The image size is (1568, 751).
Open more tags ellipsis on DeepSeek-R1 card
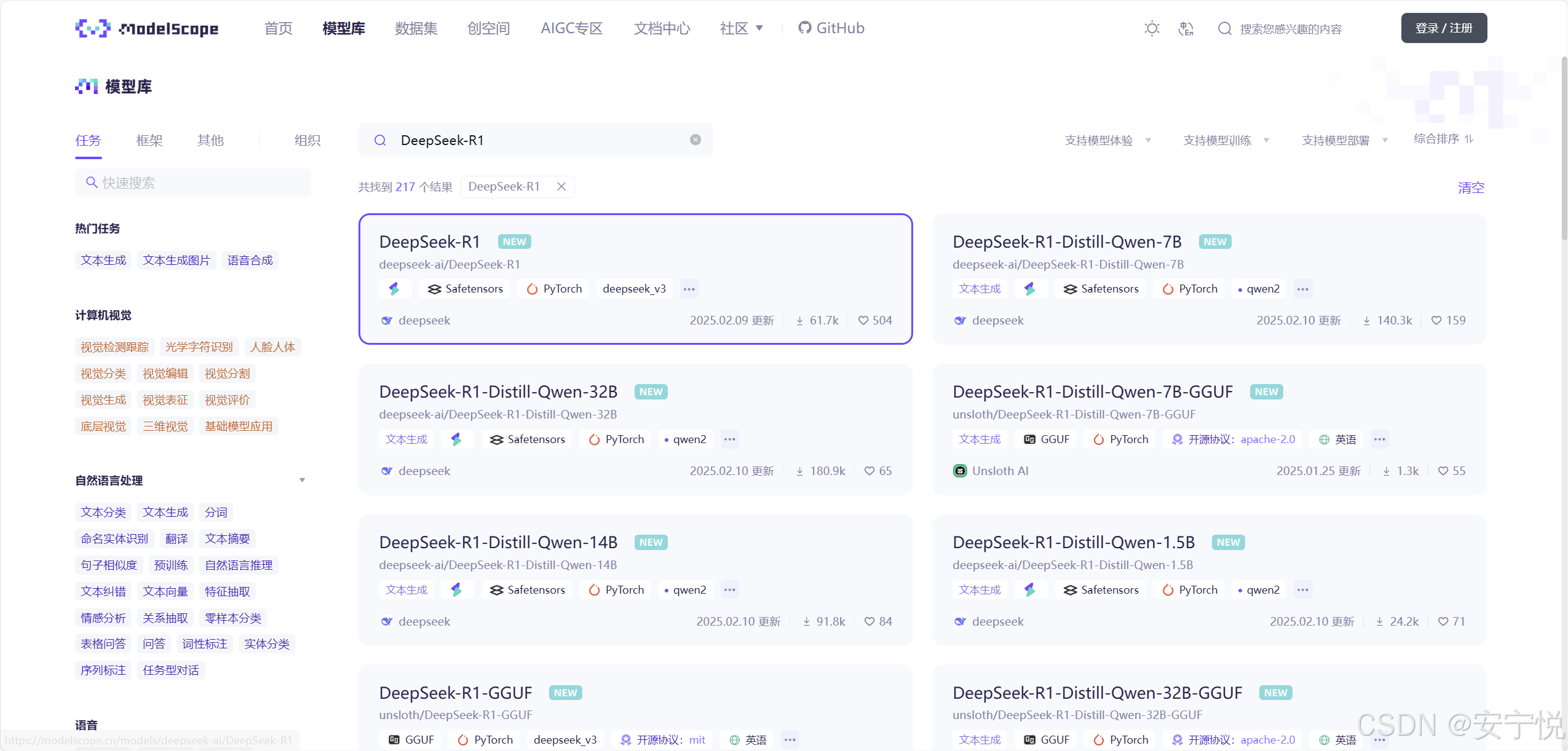(x=689, y=289)
